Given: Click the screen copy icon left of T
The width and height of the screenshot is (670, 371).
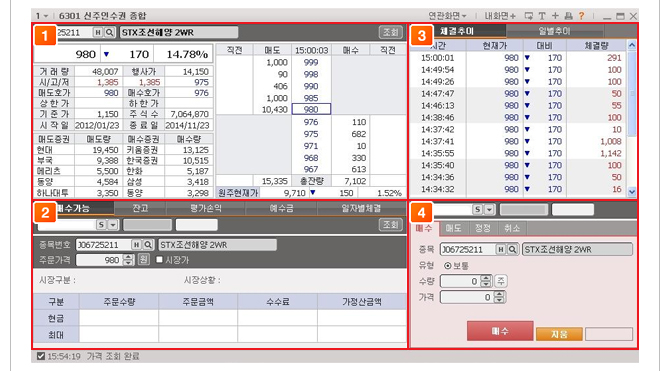Looking at the screenshot, I should pyautogui.click(x=529, y=16).
